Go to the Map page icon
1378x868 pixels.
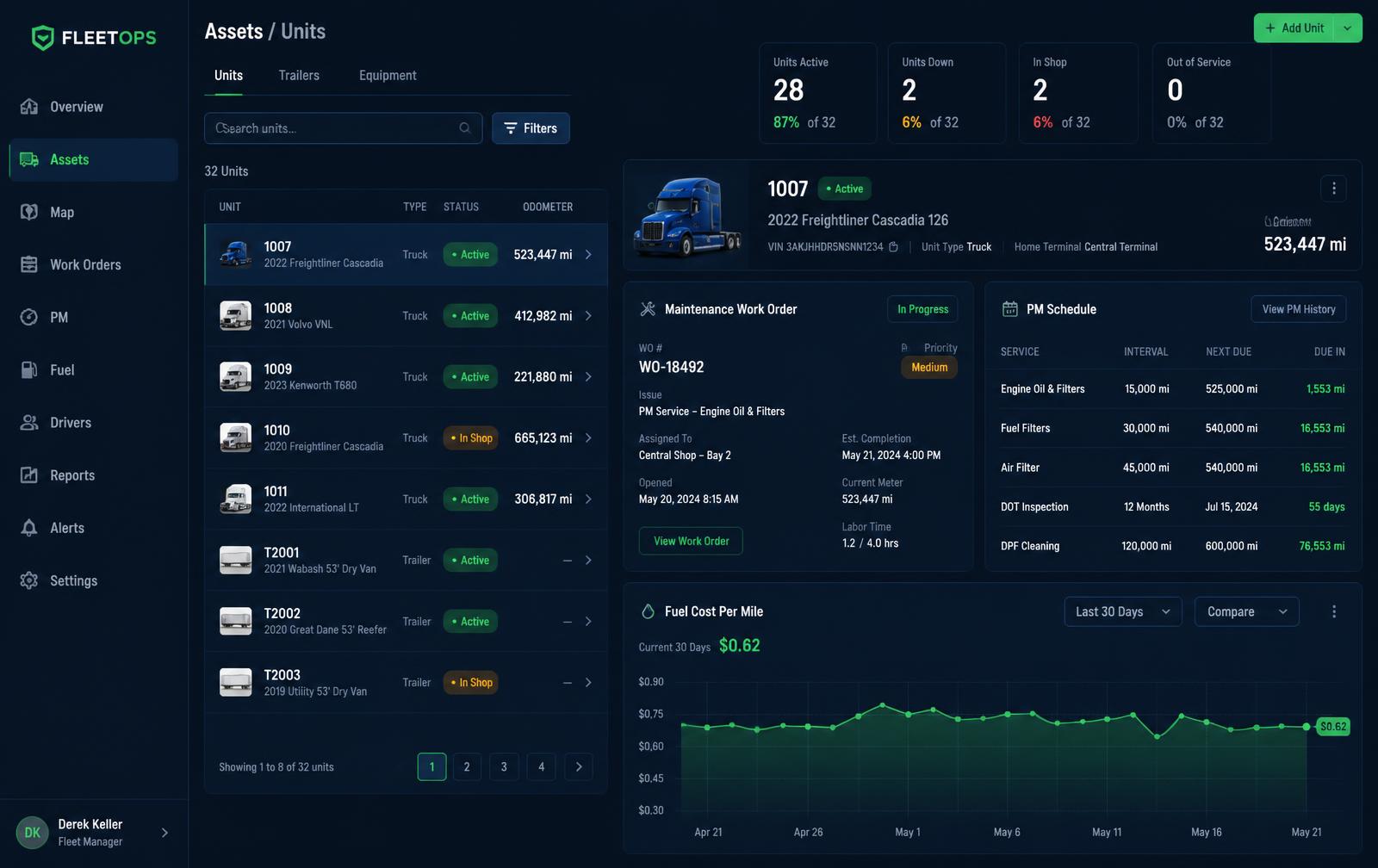(x=29, y=212)
